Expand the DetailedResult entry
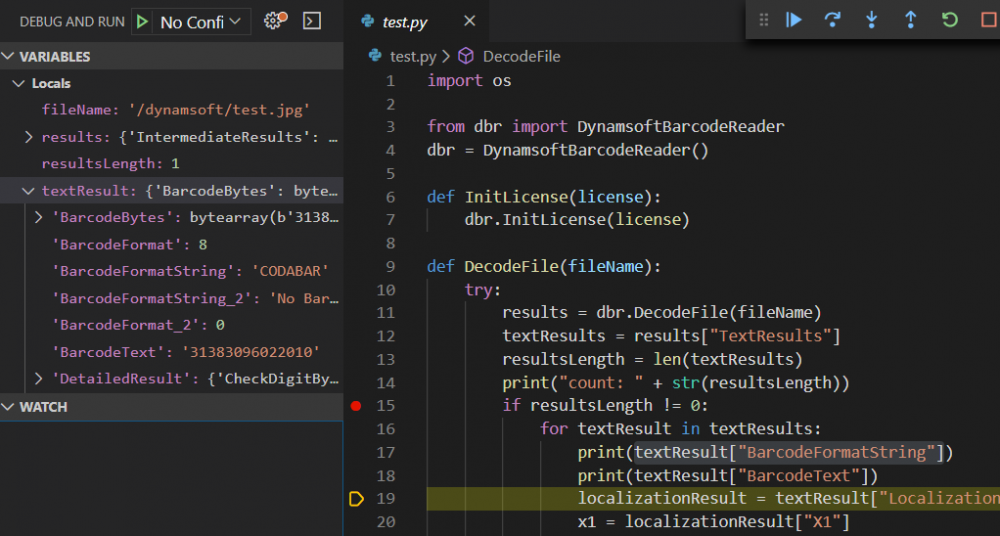Screen dimensions: 1000x536 (39, 379)
